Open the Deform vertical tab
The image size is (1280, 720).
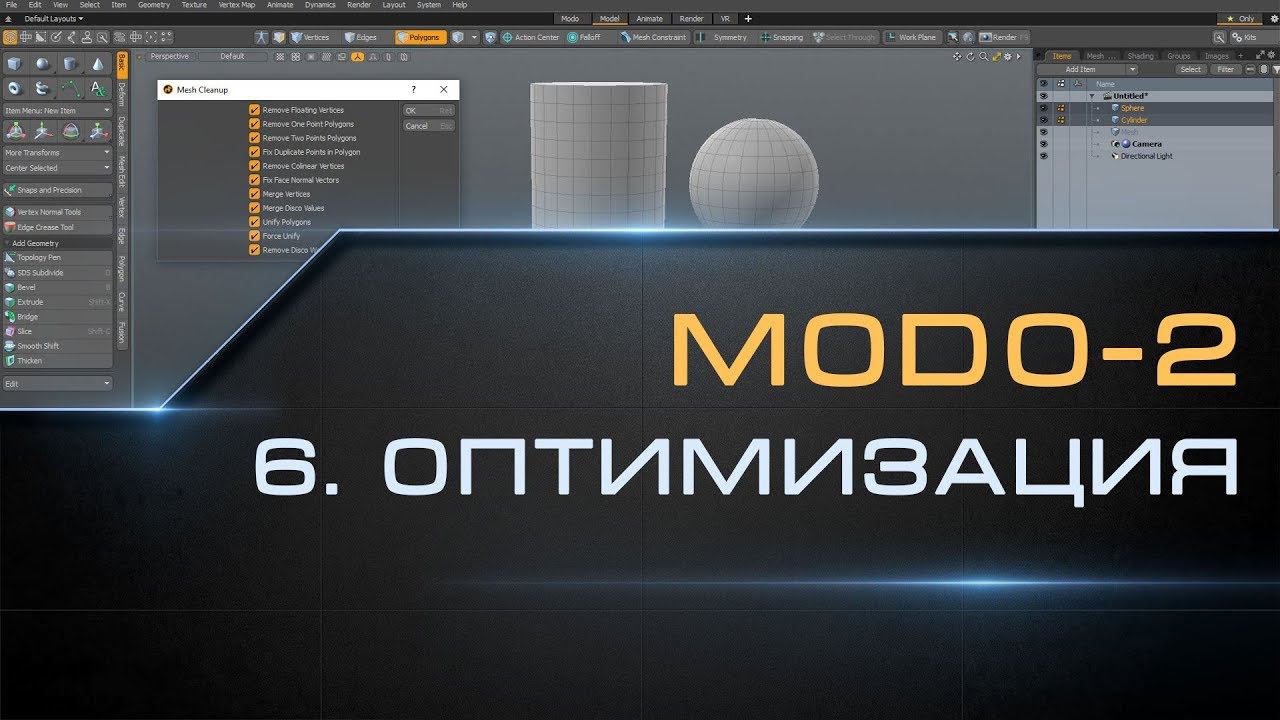[122, 95]
